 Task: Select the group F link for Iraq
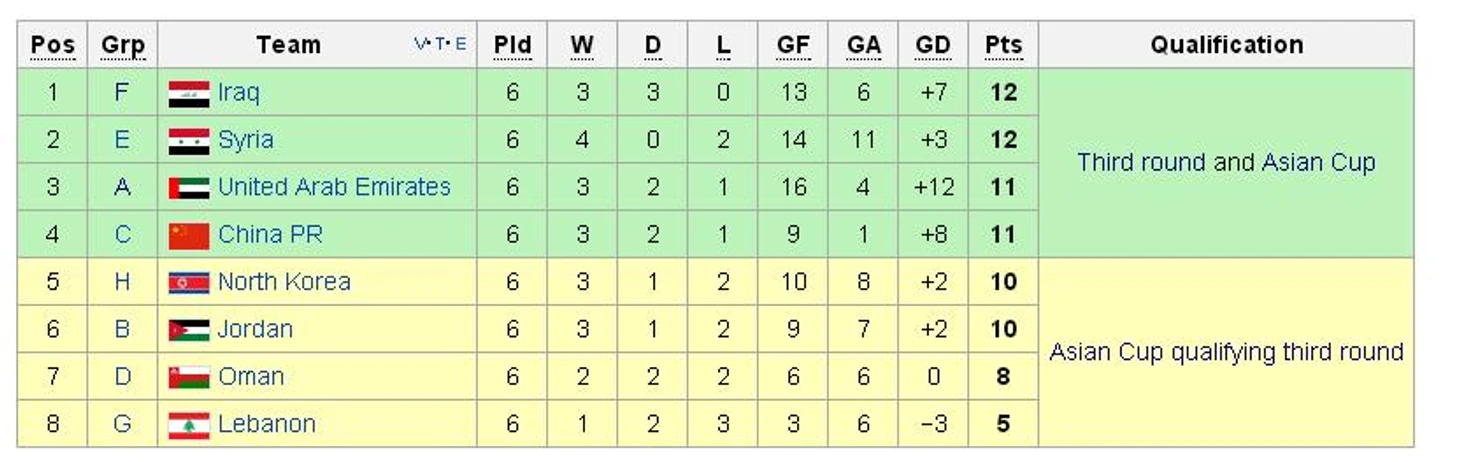122,93
